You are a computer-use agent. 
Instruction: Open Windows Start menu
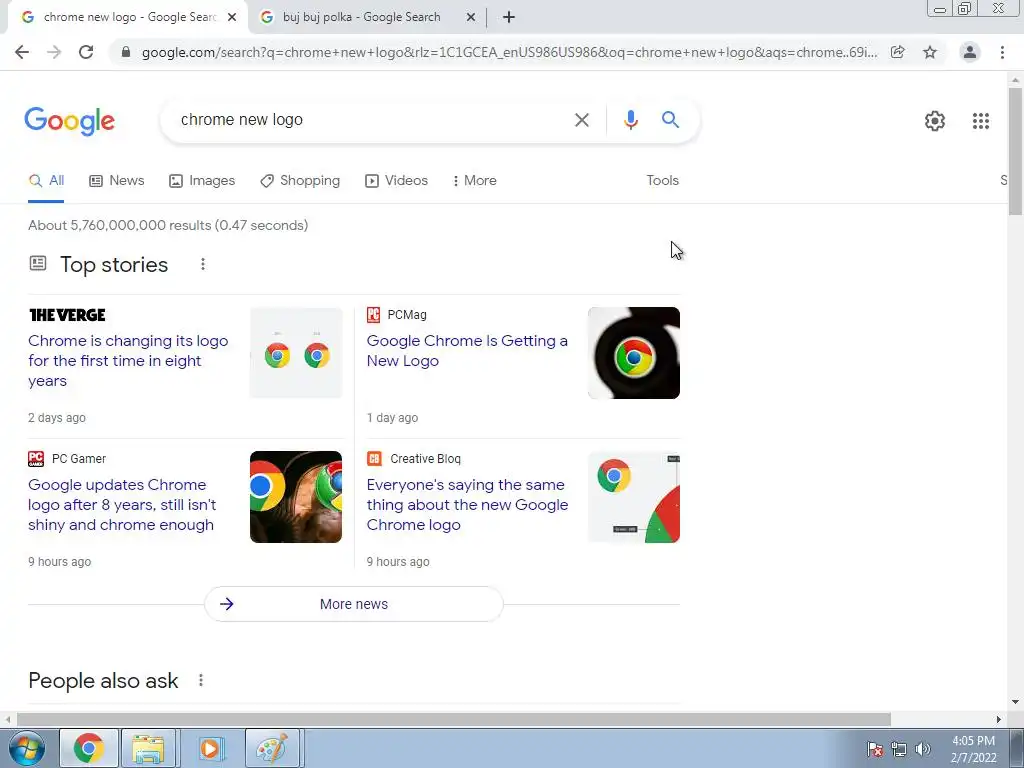[27, 748]
